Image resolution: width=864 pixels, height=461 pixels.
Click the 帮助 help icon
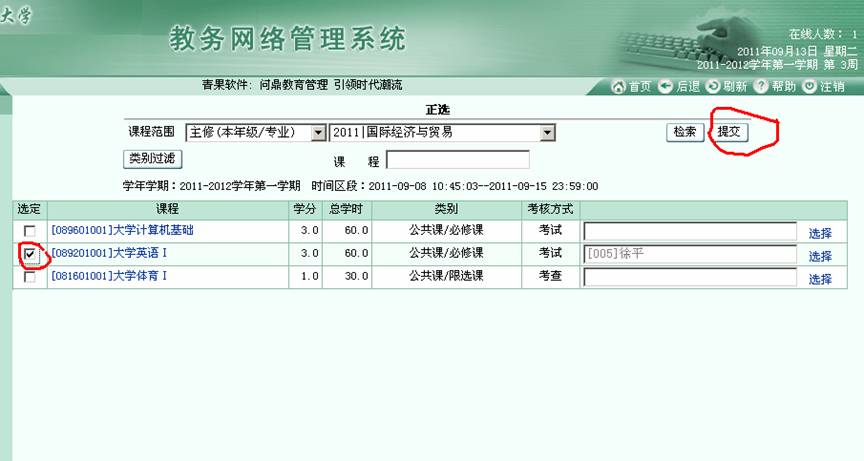761,87
